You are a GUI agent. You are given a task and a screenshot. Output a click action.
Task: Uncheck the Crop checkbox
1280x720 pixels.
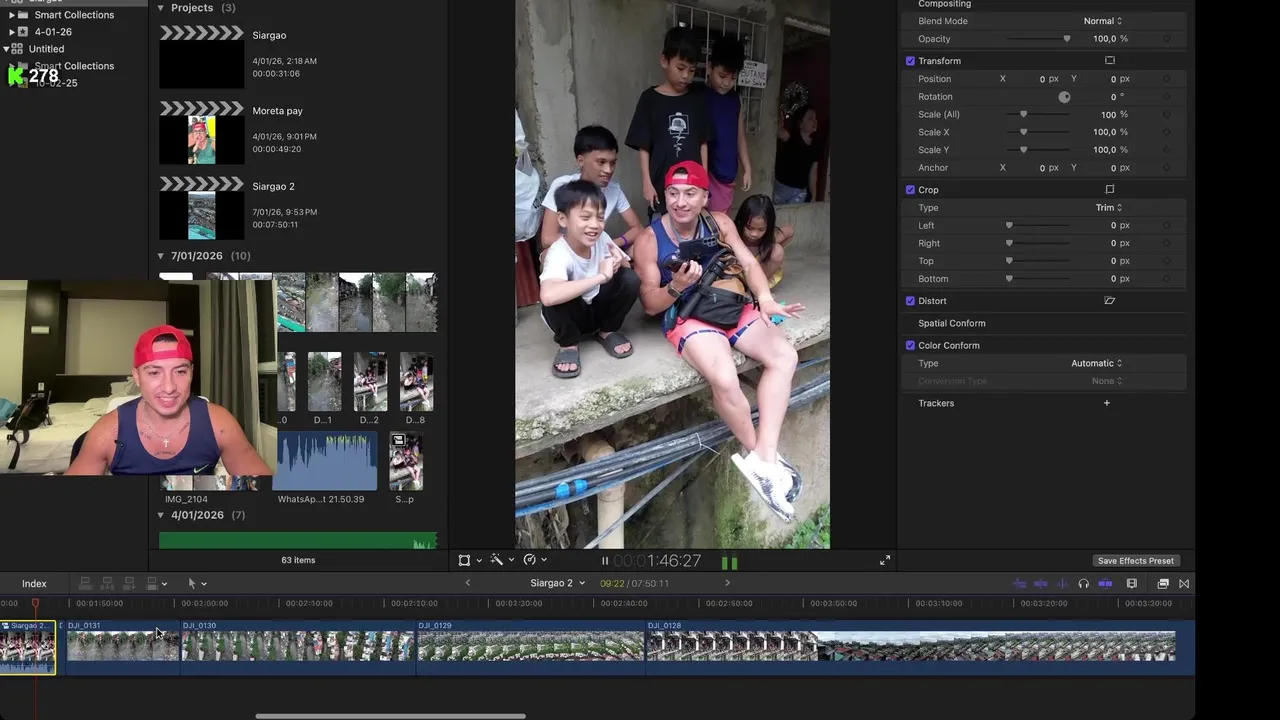pyautogui.click(x=910, y=190)
